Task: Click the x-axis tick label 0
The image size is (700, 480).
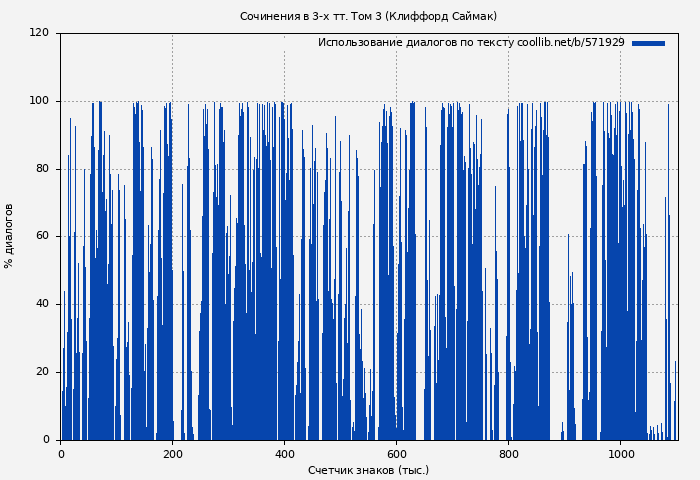Action: coord(61,453)
